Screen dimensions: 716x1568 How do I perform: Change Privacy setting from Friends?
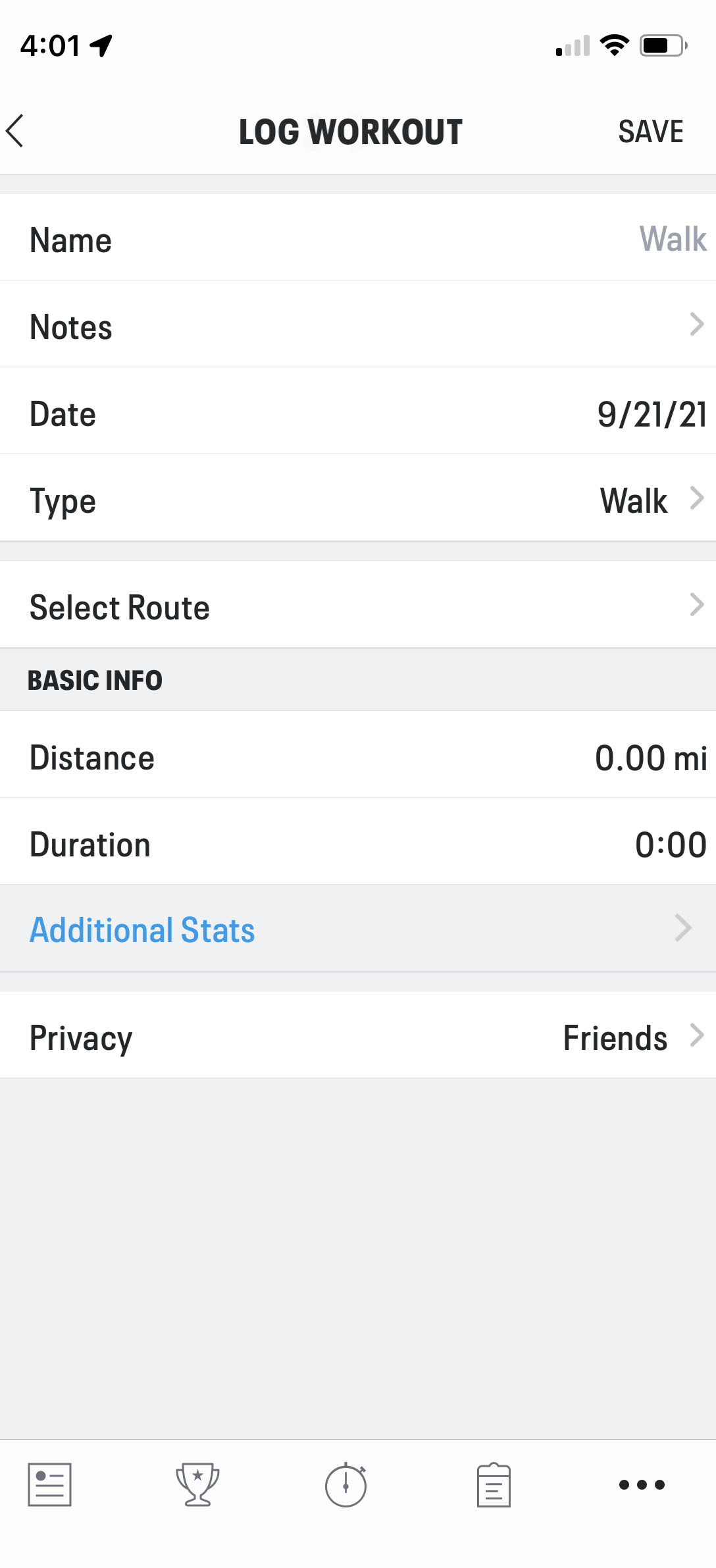[358, 1035]
